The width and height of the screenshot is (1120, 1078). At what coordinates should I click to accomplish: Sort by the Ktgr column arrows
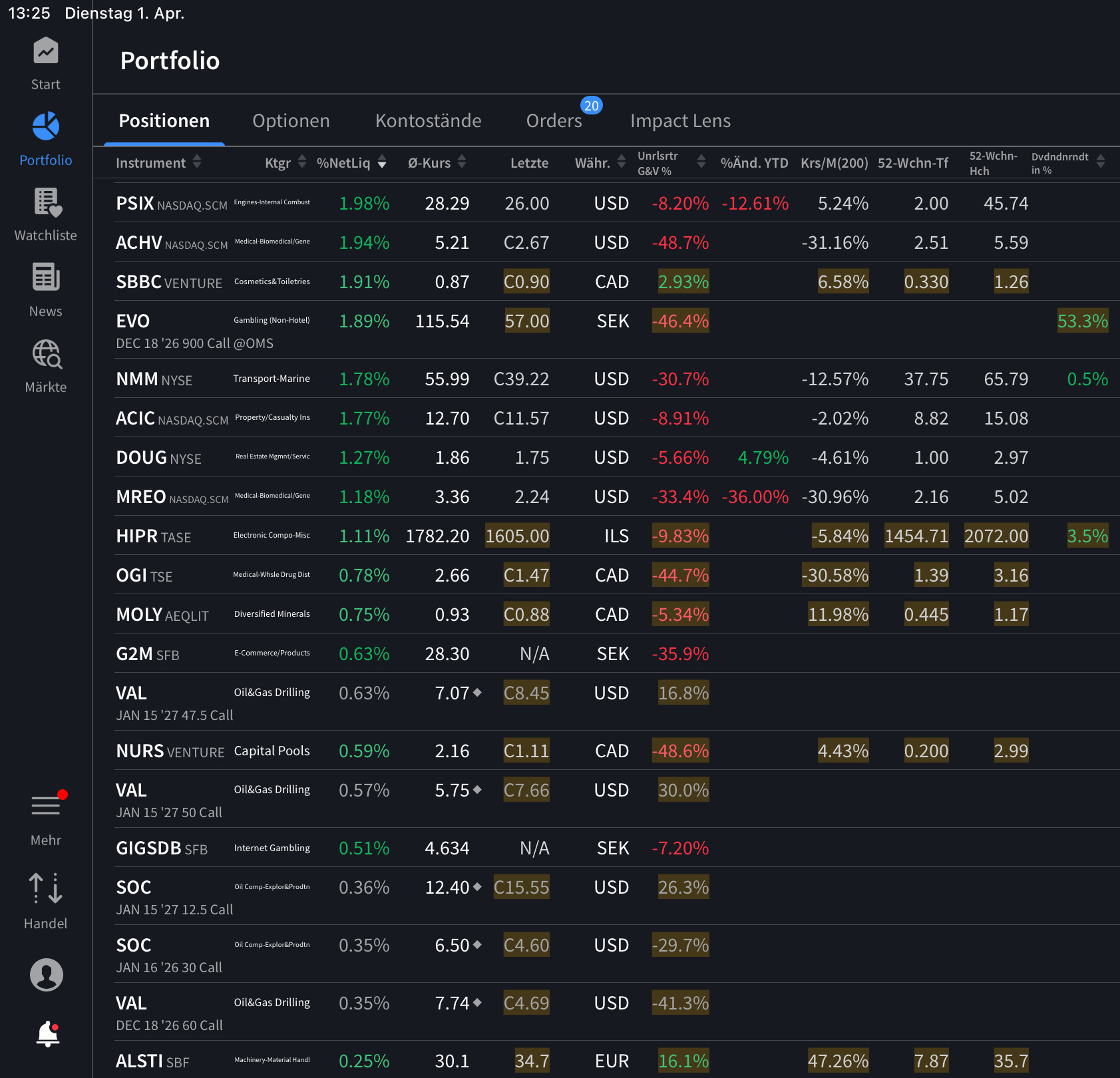302,162
